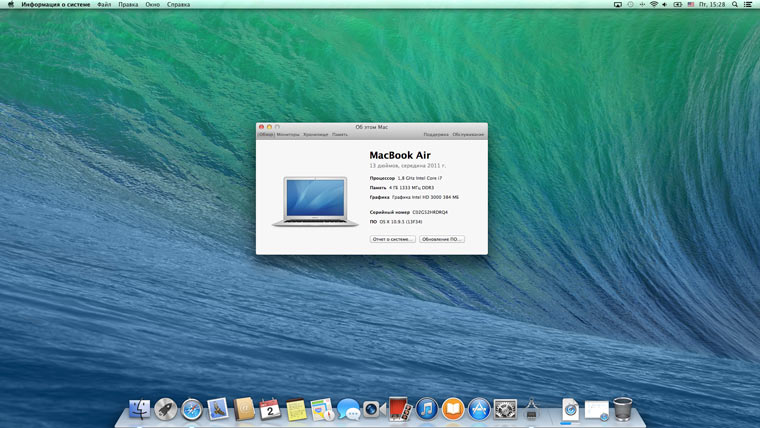Open Contacts address book in Dock
The image size is (760, 428).
point(244,409)
